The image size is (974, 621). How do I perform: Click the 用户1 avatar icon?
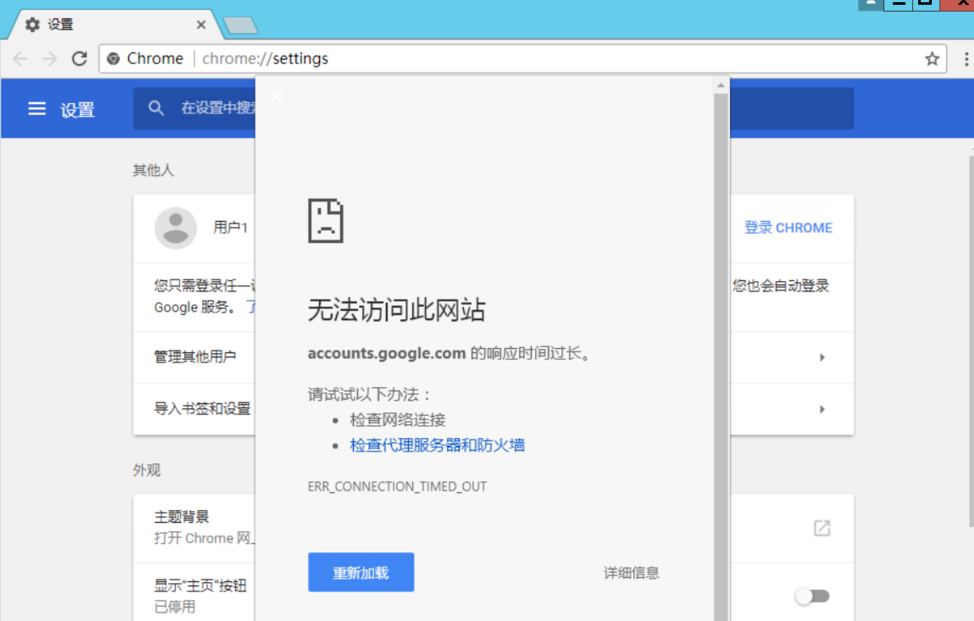click(176, 228)
